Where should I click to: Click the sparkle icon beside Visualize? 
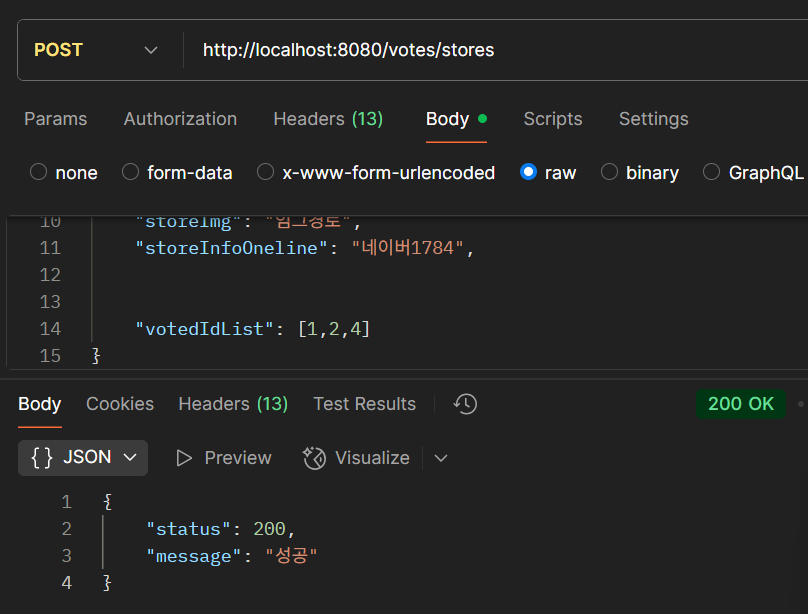[x=314, y=457]
